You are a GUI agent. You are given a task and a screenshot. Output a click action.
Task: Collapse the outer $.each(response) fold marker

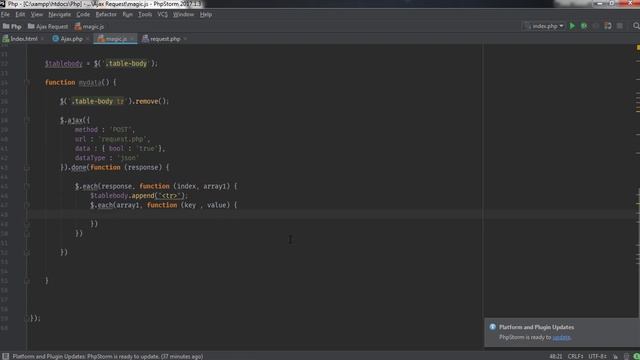[27, 186]
